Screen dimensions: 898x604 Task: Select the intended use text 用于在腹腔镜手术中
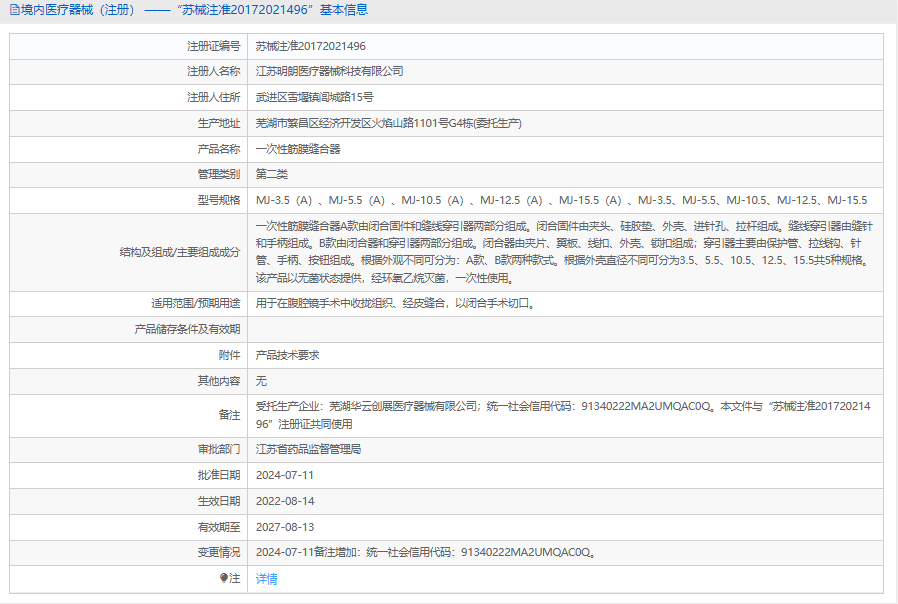point(396,303)
